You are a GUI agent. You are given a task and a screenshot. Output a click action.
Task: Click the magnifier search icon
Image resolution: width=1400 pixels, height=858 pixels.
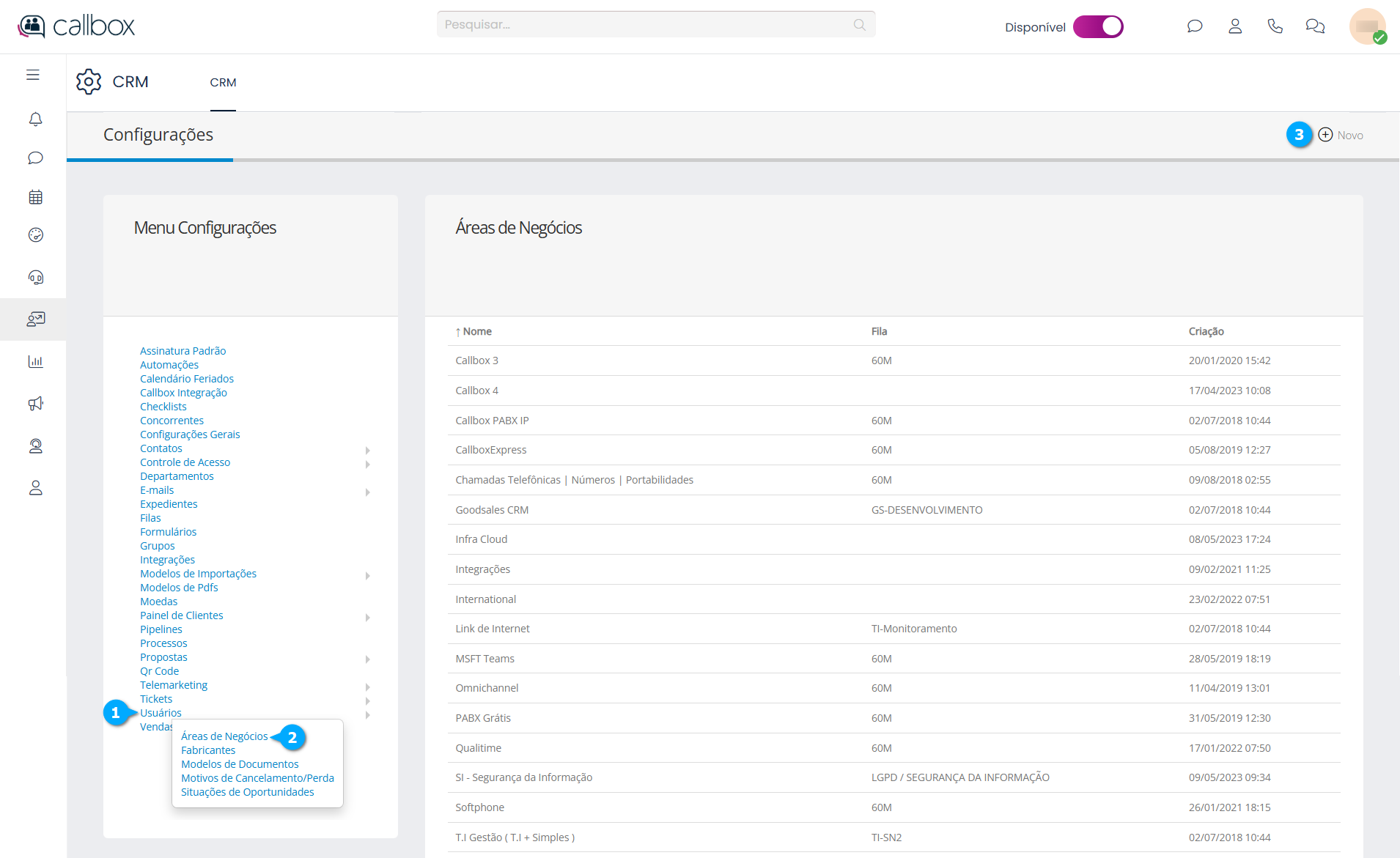pos(859,25)
